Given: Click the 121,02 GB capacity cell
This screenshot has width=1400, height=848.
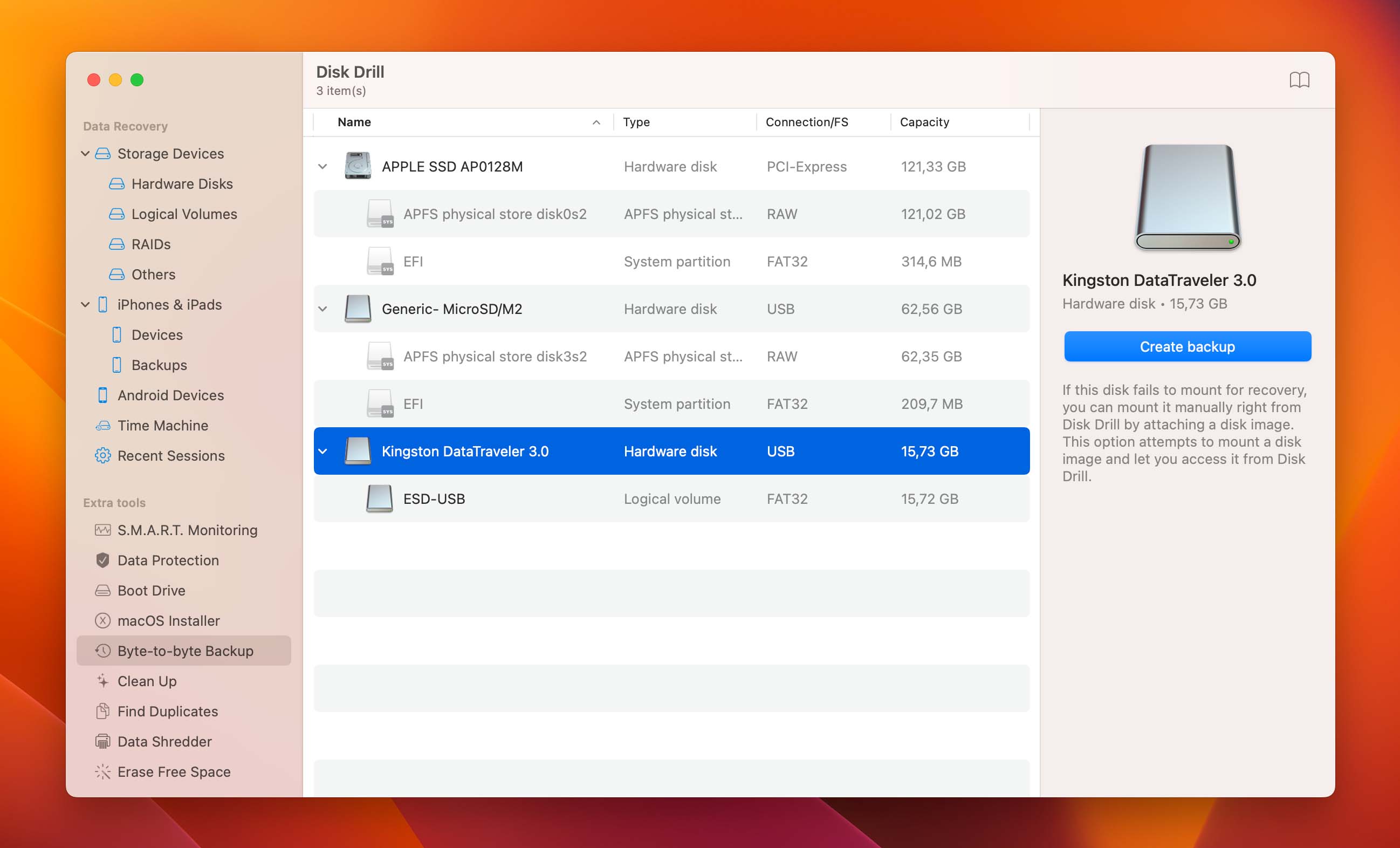Looking at the screenshot, I should pyautogui.click(x=933, y=214).
